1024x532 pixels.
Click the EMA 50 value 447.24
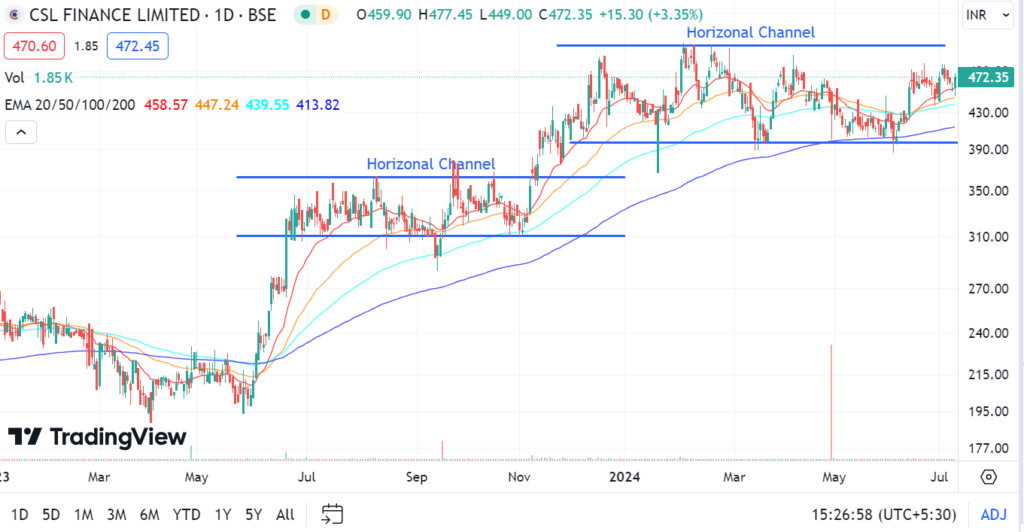[x=217, y=104]
